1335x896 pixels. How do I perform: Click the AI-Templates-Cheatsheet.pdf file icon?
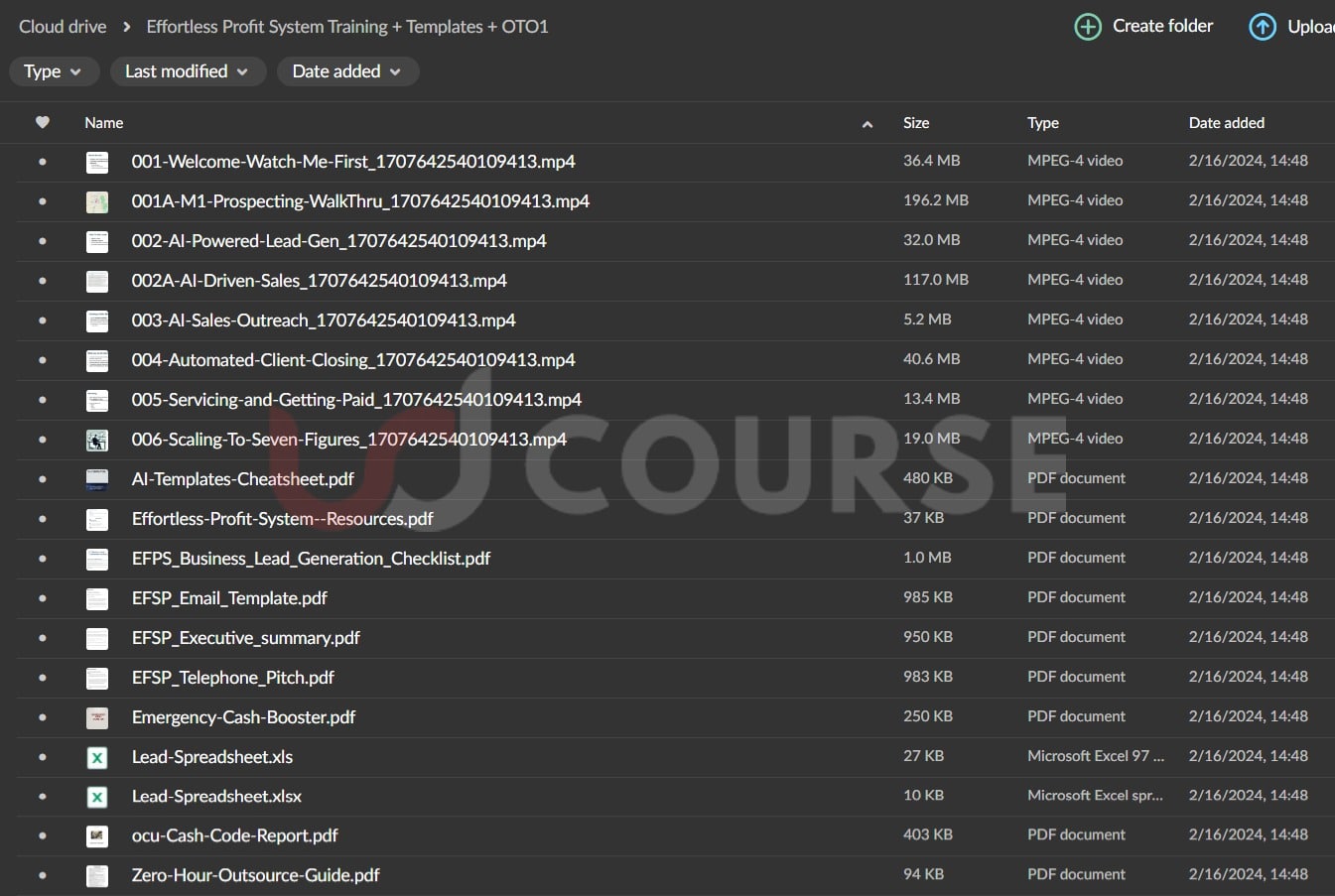(97, 479)
